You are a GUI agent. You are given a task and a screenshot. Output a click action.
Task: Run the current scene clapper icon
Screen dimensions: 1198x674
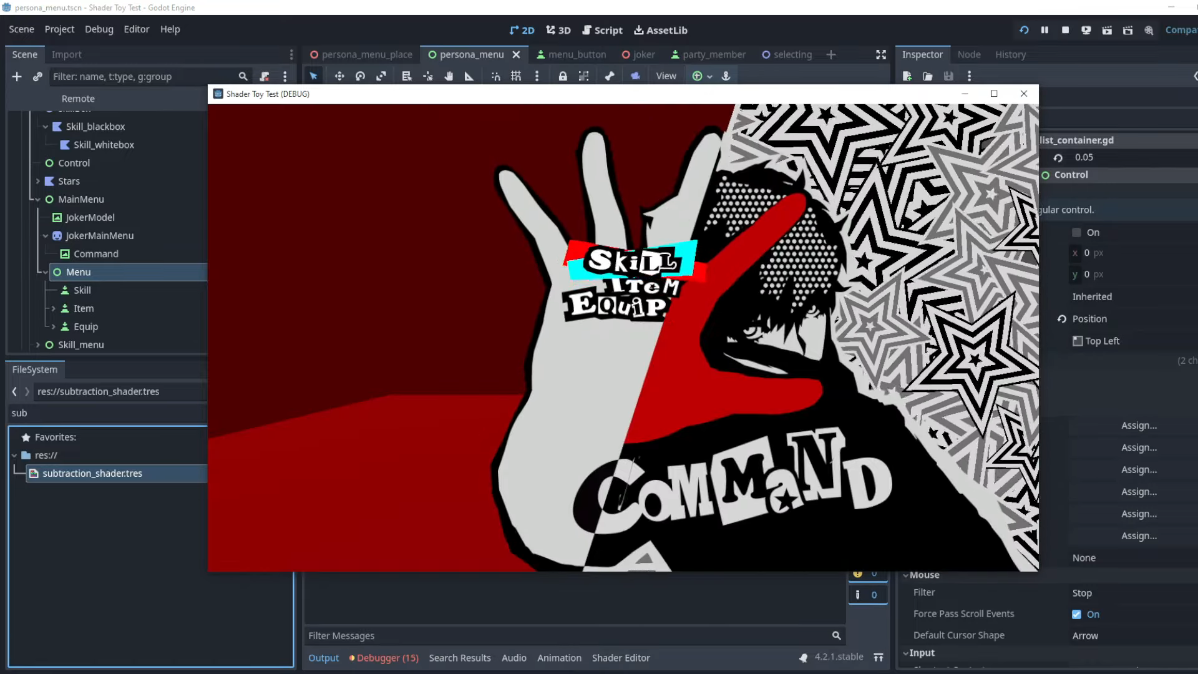point(1107,30)
